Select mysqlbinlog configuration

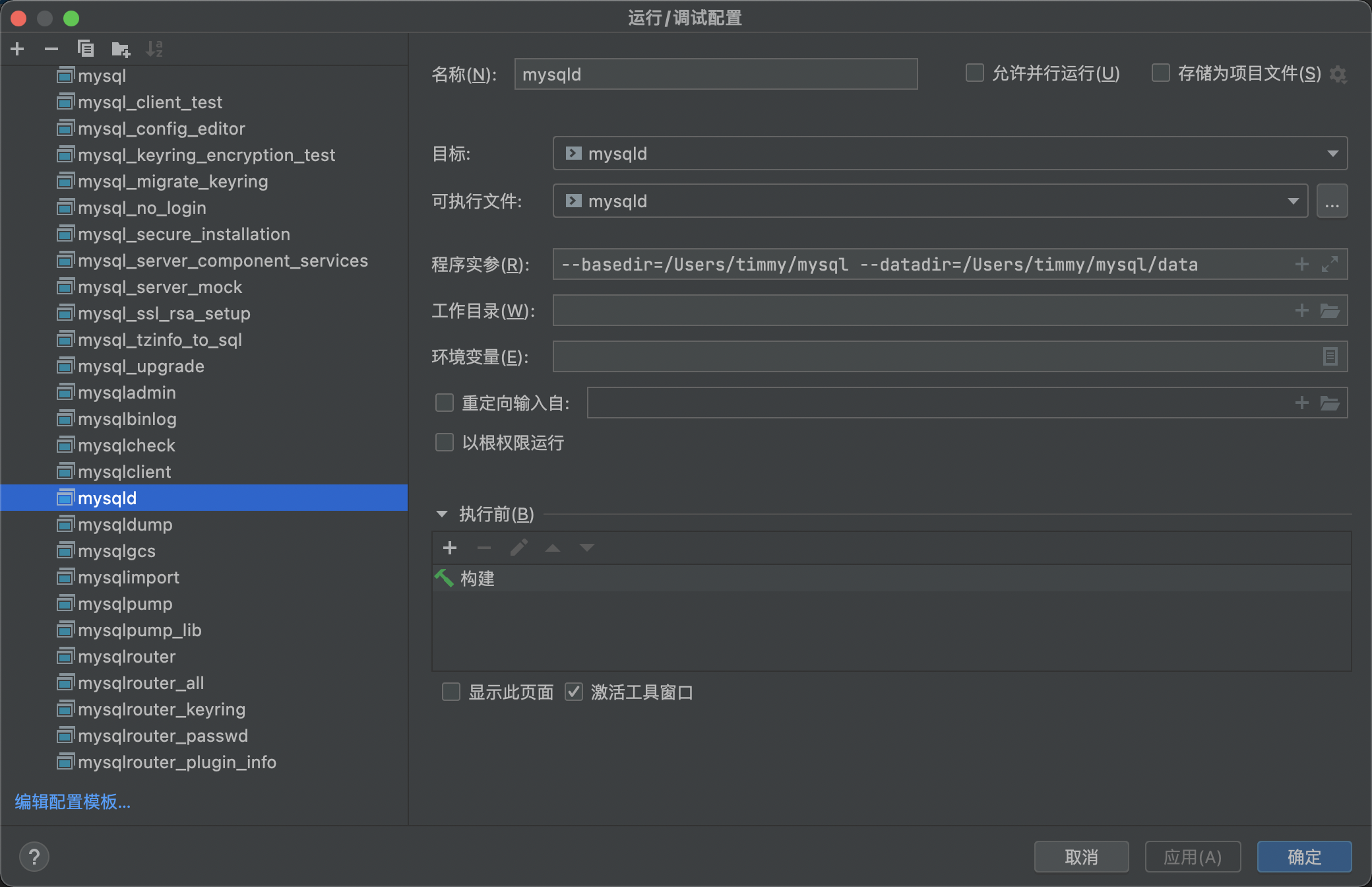pyautogui.click(x=204, y=419)
